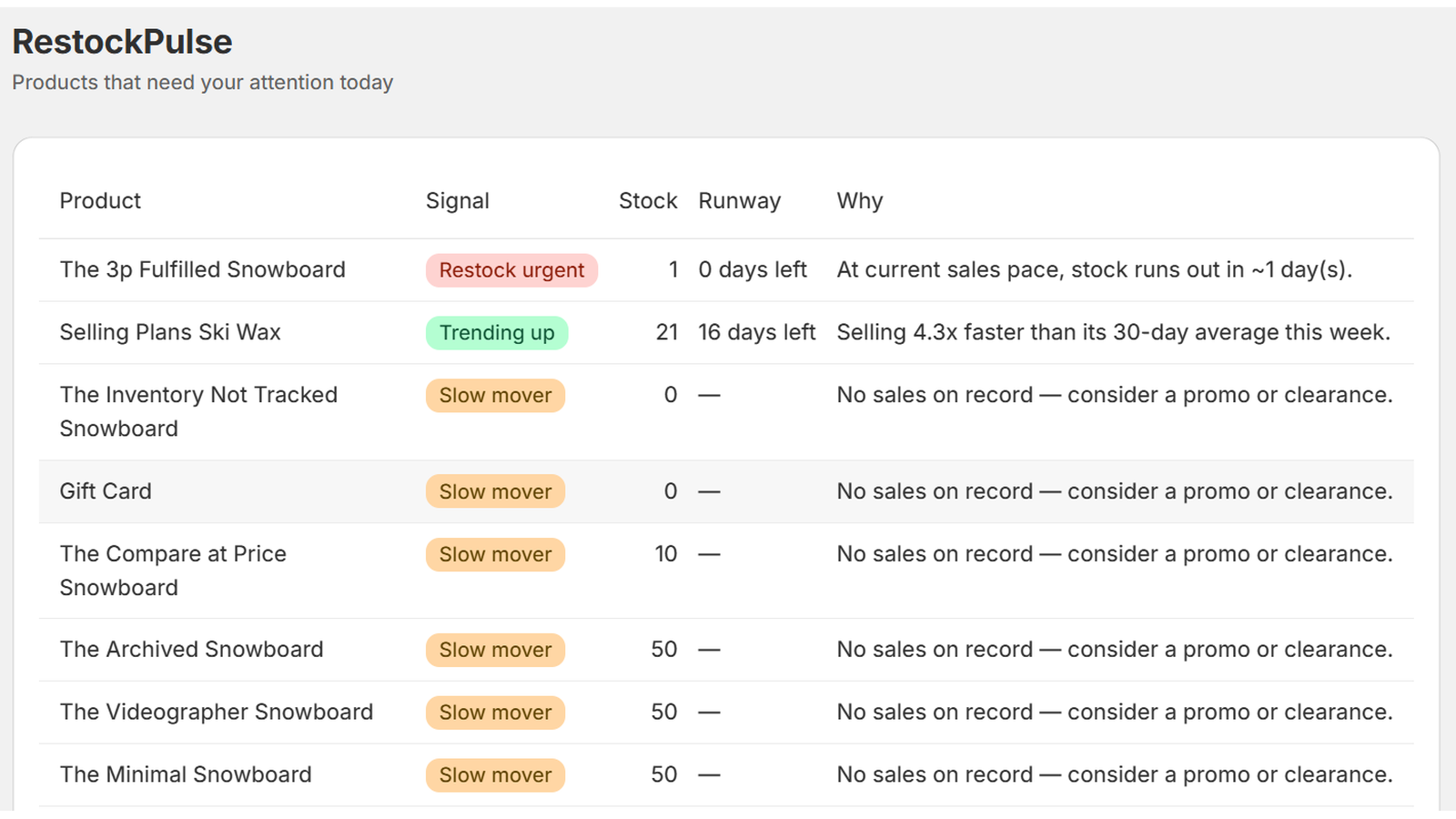Click Slow mover badge for Archived Snowboard
The height and width of the screenshot is (819, 1456).
[x=495, y=651]
